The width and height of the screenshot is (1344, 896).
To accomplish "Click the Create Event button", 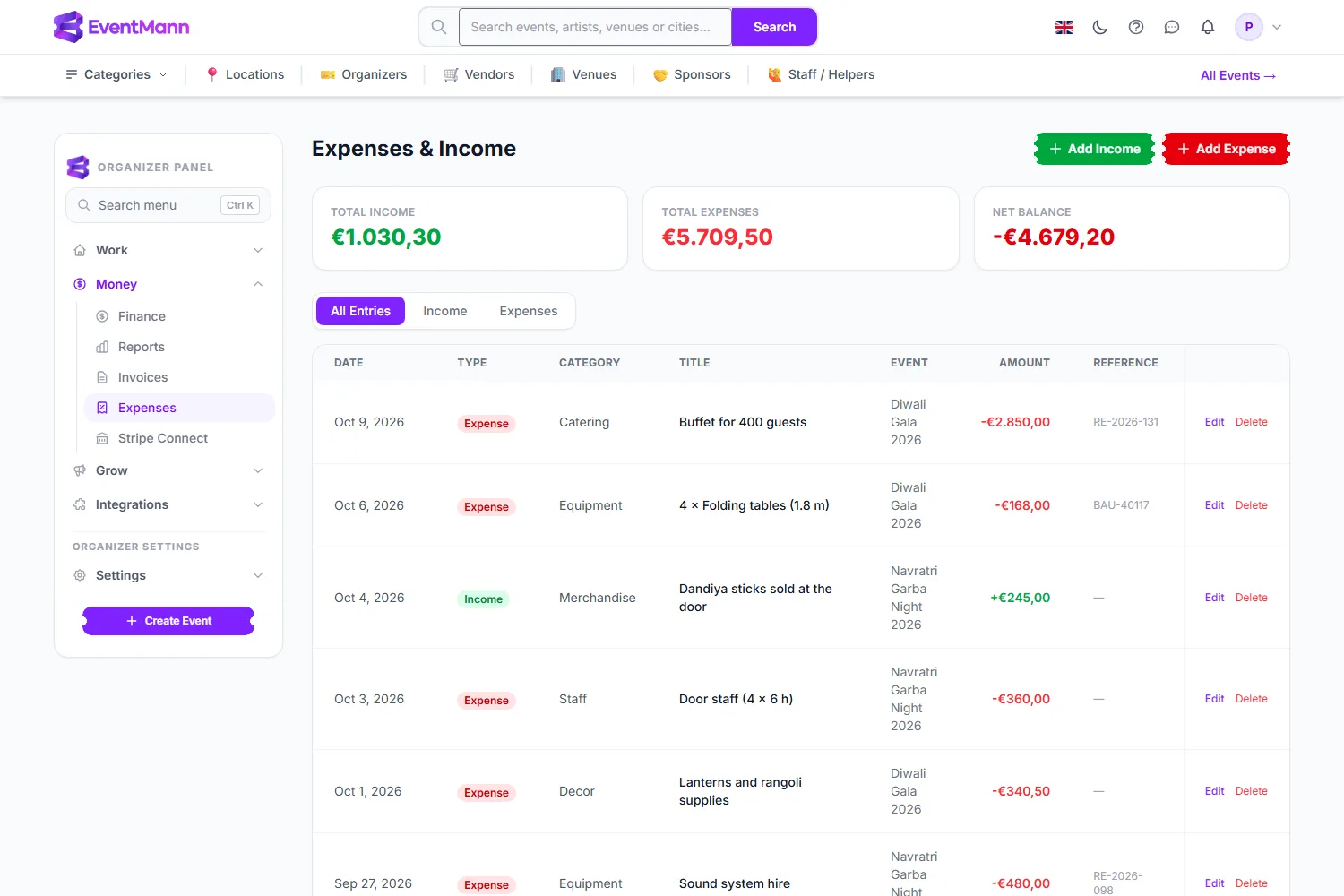I will coord(168,621).
